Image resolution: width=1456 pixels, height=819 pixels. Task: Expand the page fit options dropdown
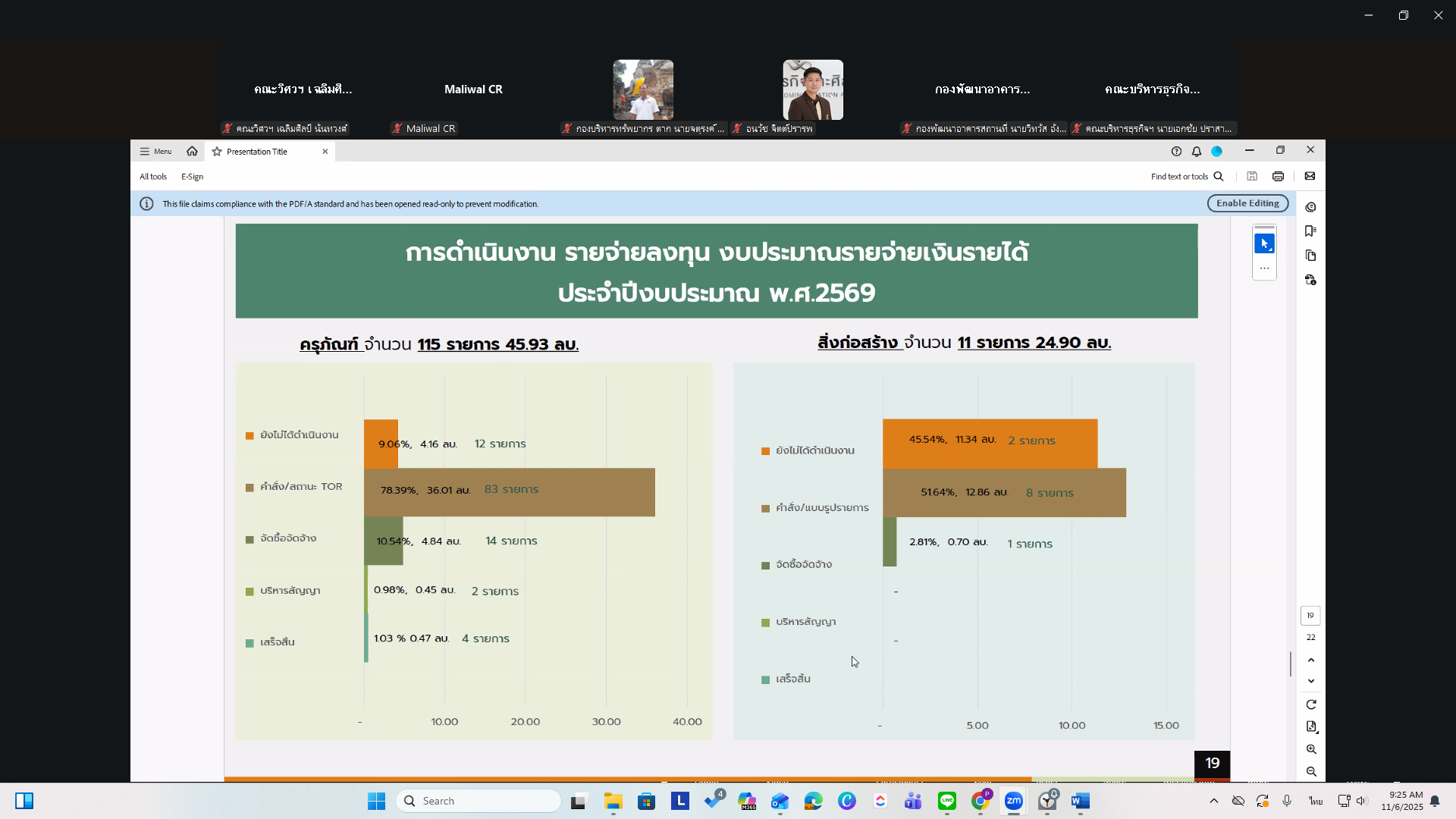[1311, 726]
